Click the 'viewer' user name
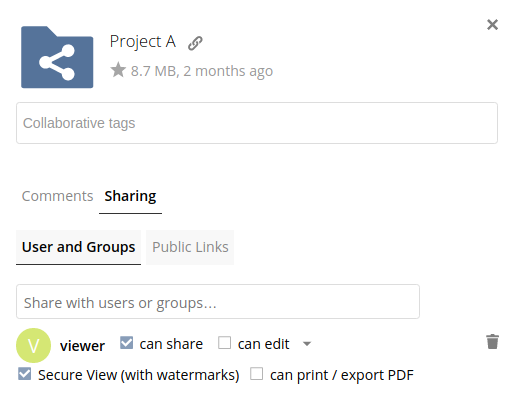 click(x=82, y=346)
